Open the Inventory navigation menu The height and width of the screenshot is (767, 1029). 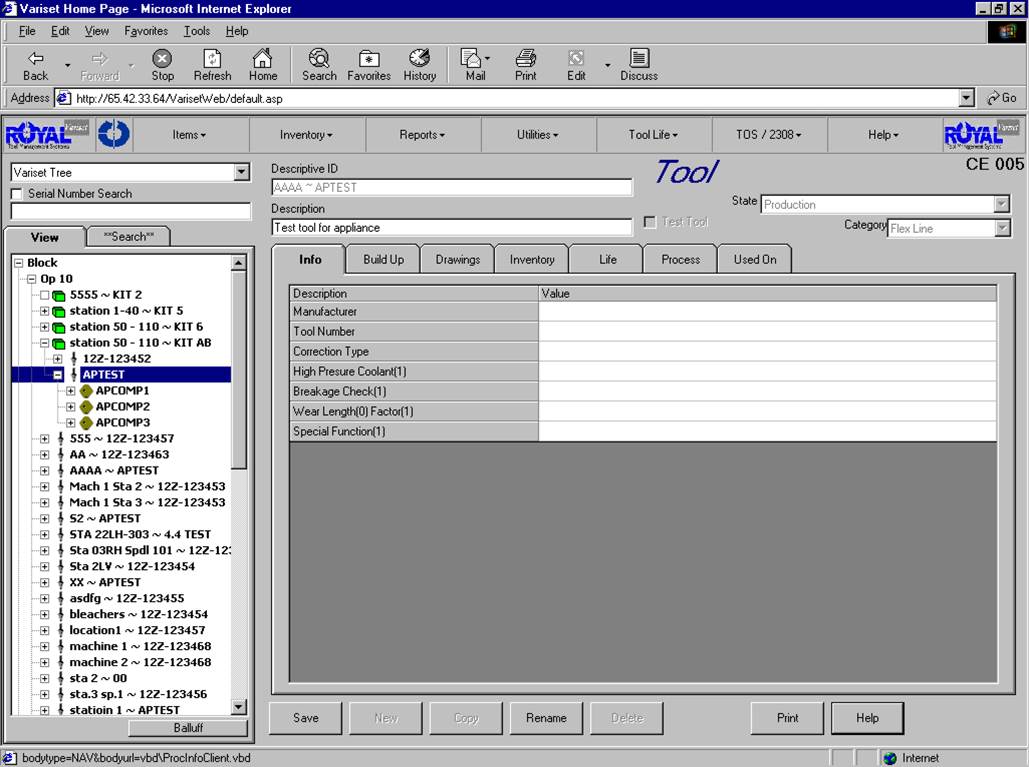306,135
